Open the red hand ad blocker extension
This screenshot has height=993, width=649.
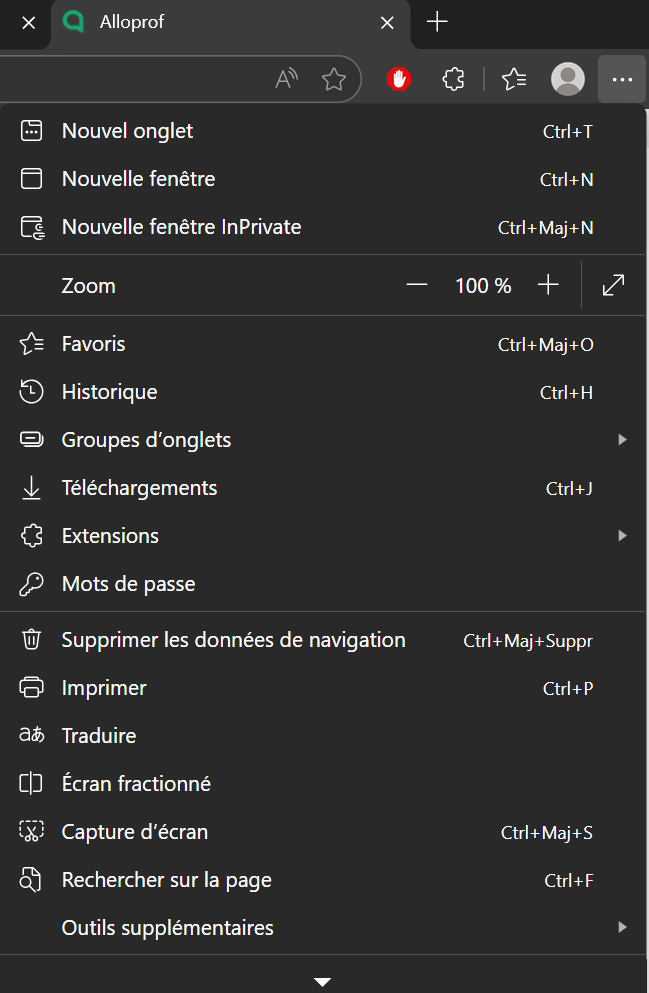[x=400, y=79]
